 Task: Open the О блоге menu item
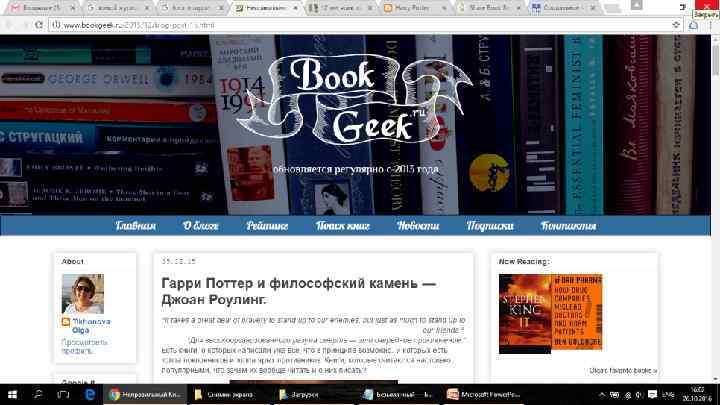[x=200, y=226]
